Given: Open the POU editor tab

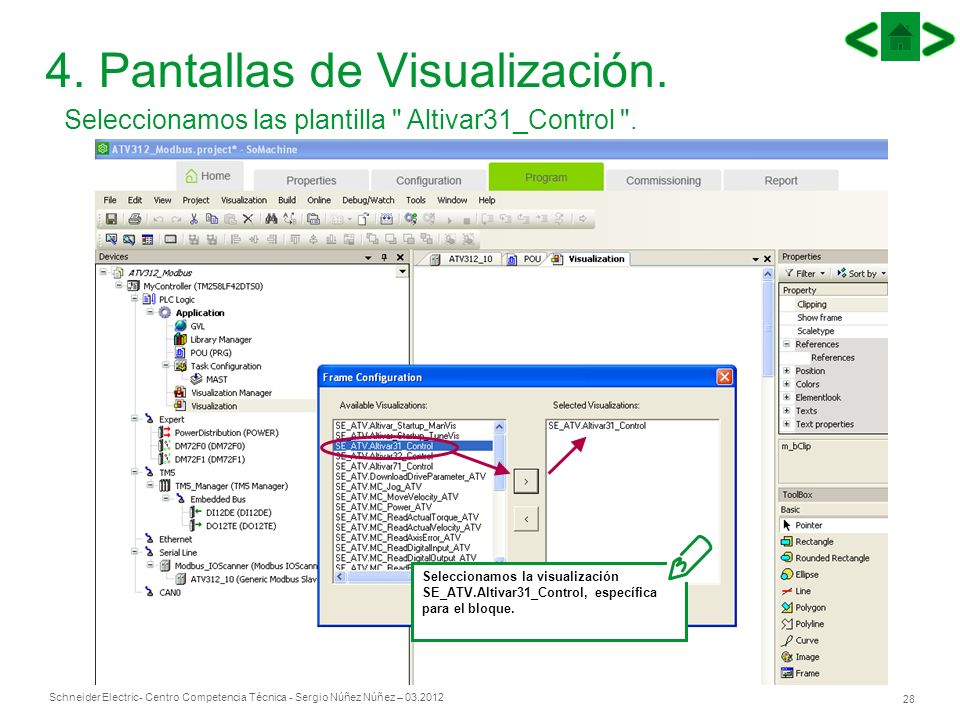Looking at the screenshot, I should 525,260.
